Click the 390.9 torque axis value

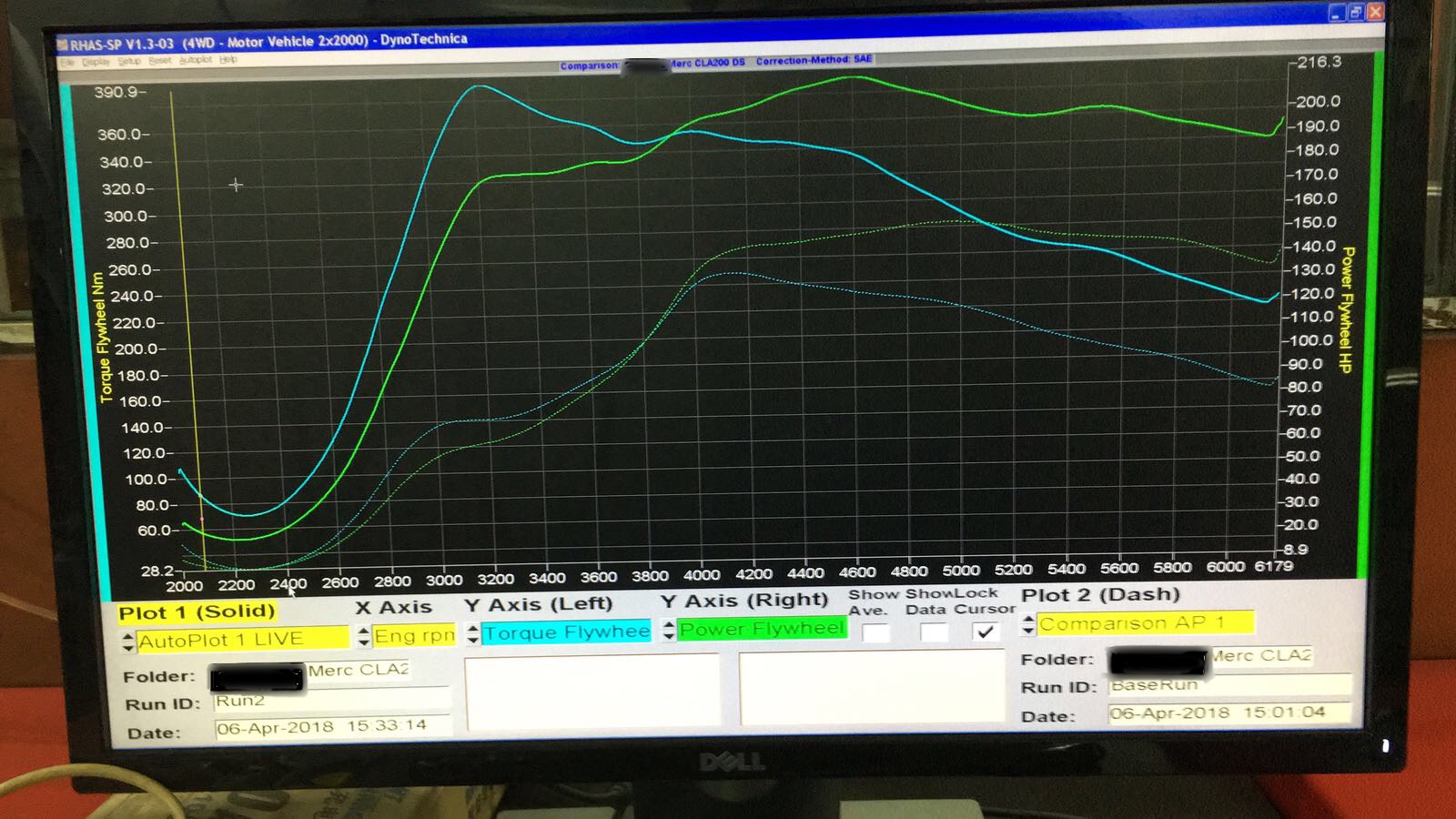[x=116, y=92]
